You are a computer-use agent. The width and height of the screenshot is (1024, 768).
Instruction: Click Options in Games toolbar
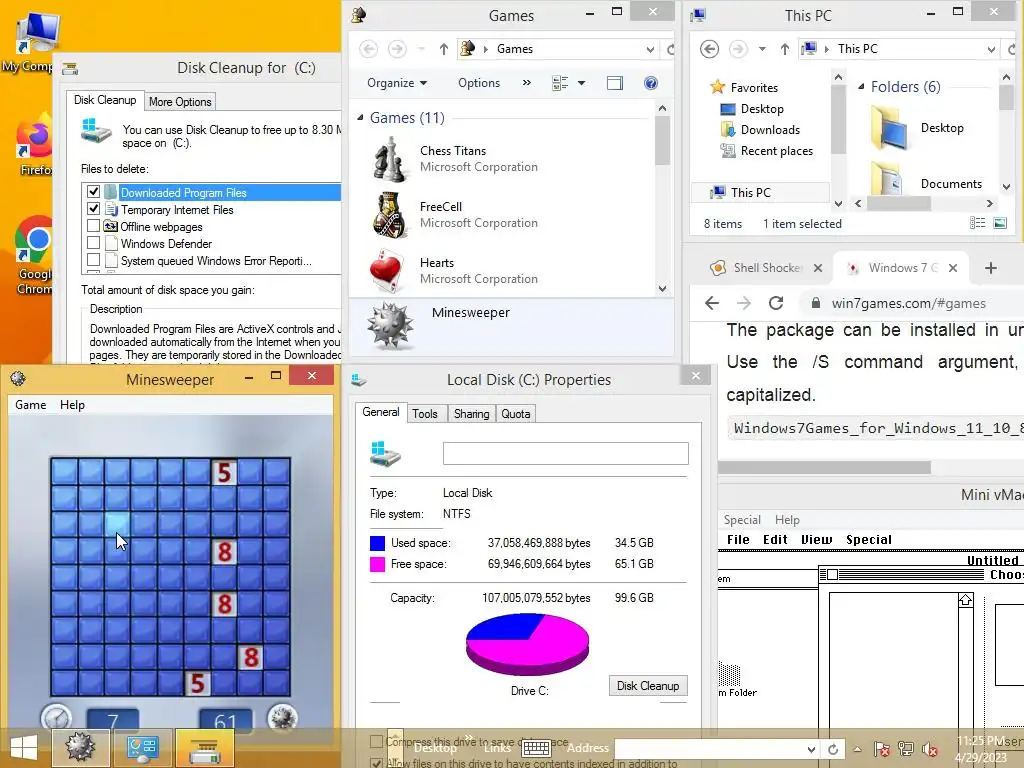(479, 83)
